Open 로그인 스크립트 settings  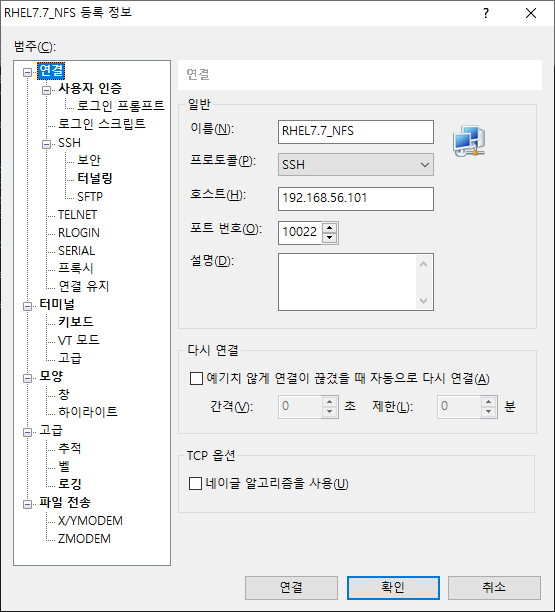coord(101,124)
